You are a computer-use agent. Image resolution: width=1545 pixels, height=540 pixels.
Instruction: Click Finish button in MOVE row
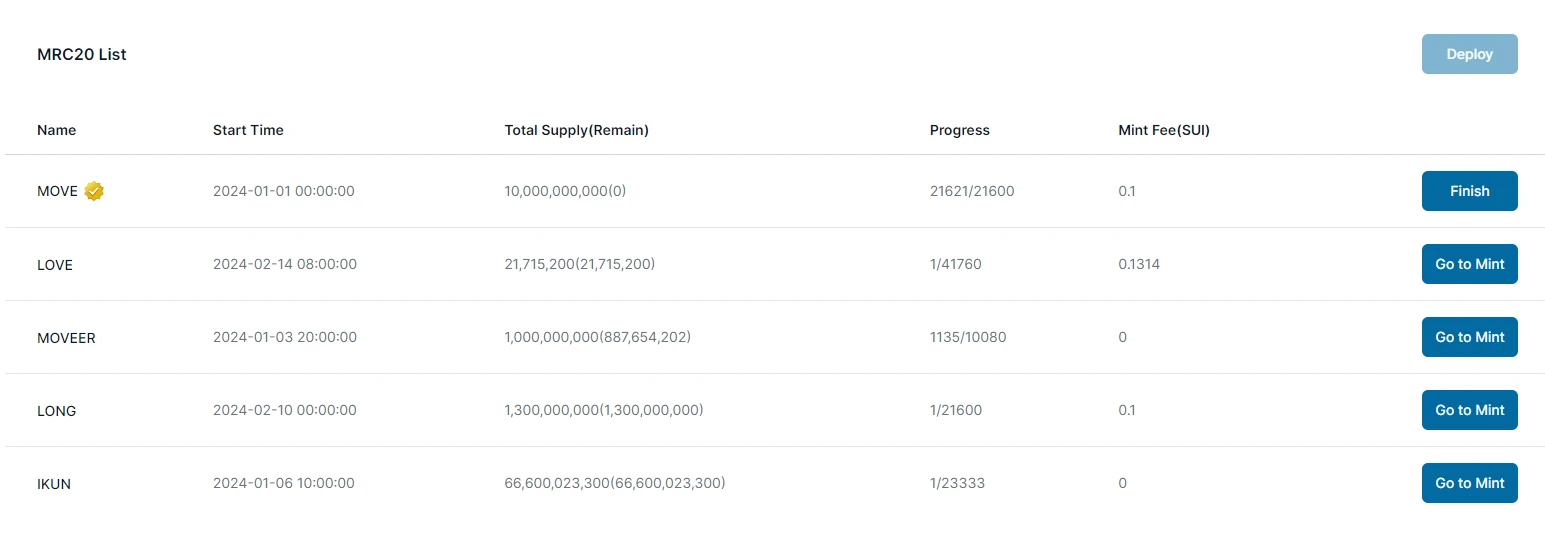coord(1469,191)
